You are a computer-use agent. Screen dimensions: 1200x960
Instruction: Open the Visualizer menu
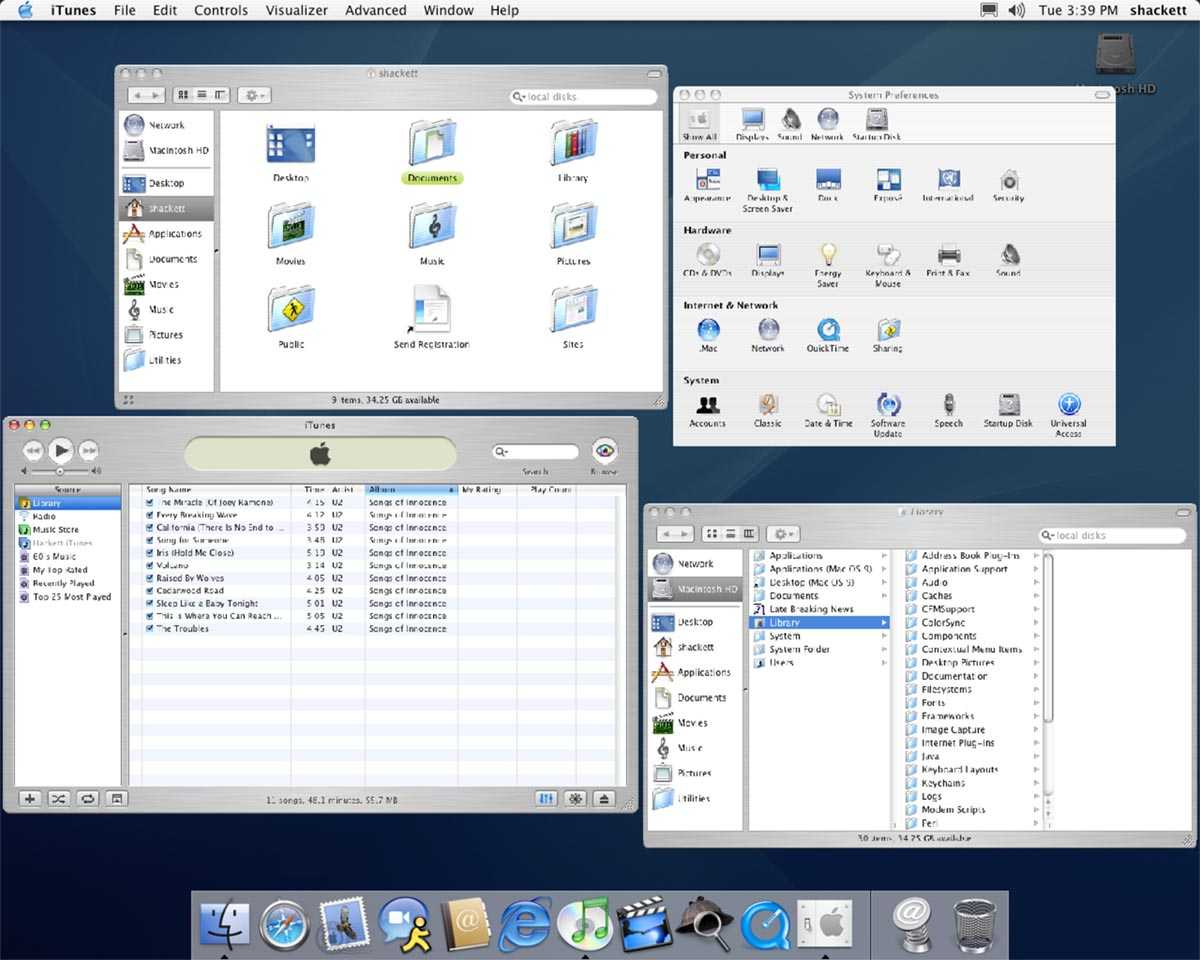coord(296,10)
